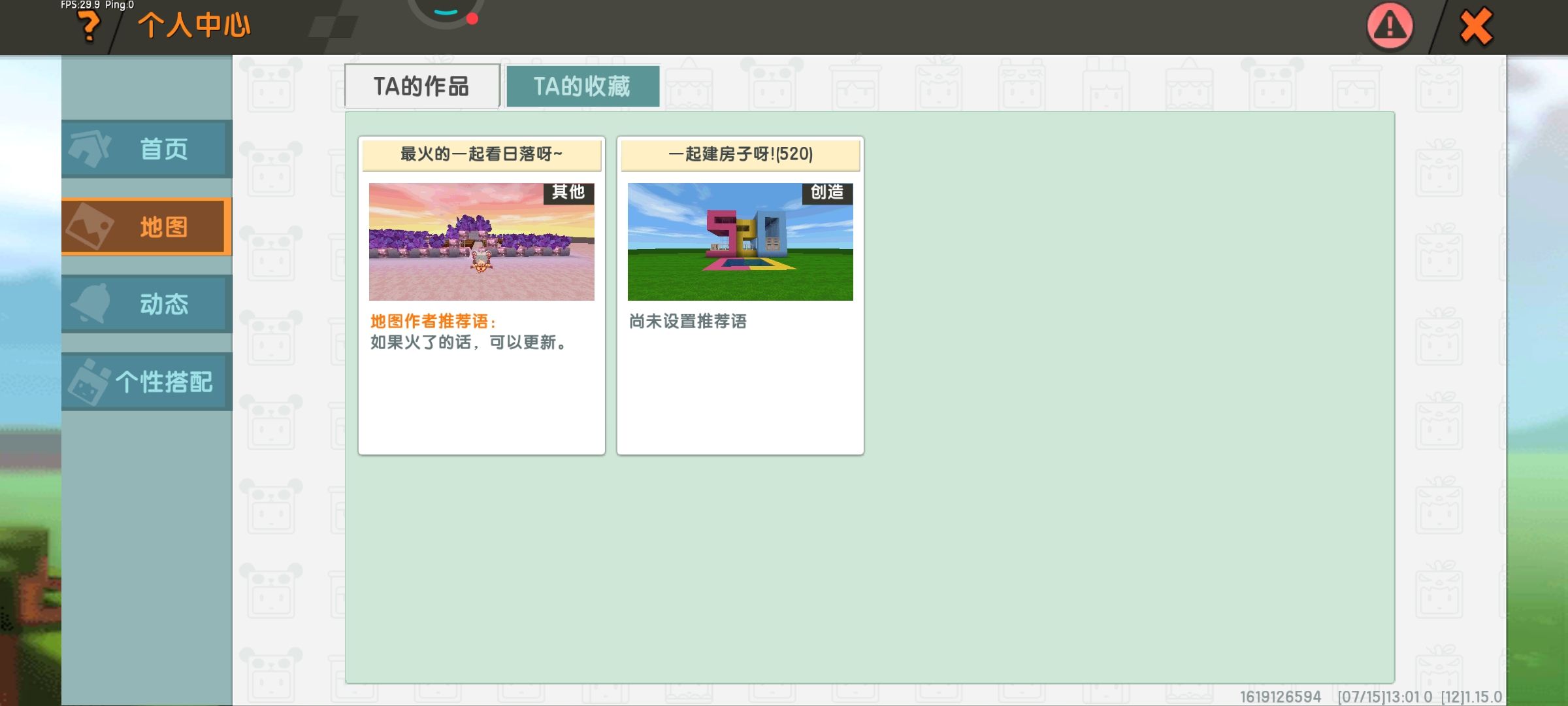Click the title 最火的一起看日落呀~

point(482,154)
